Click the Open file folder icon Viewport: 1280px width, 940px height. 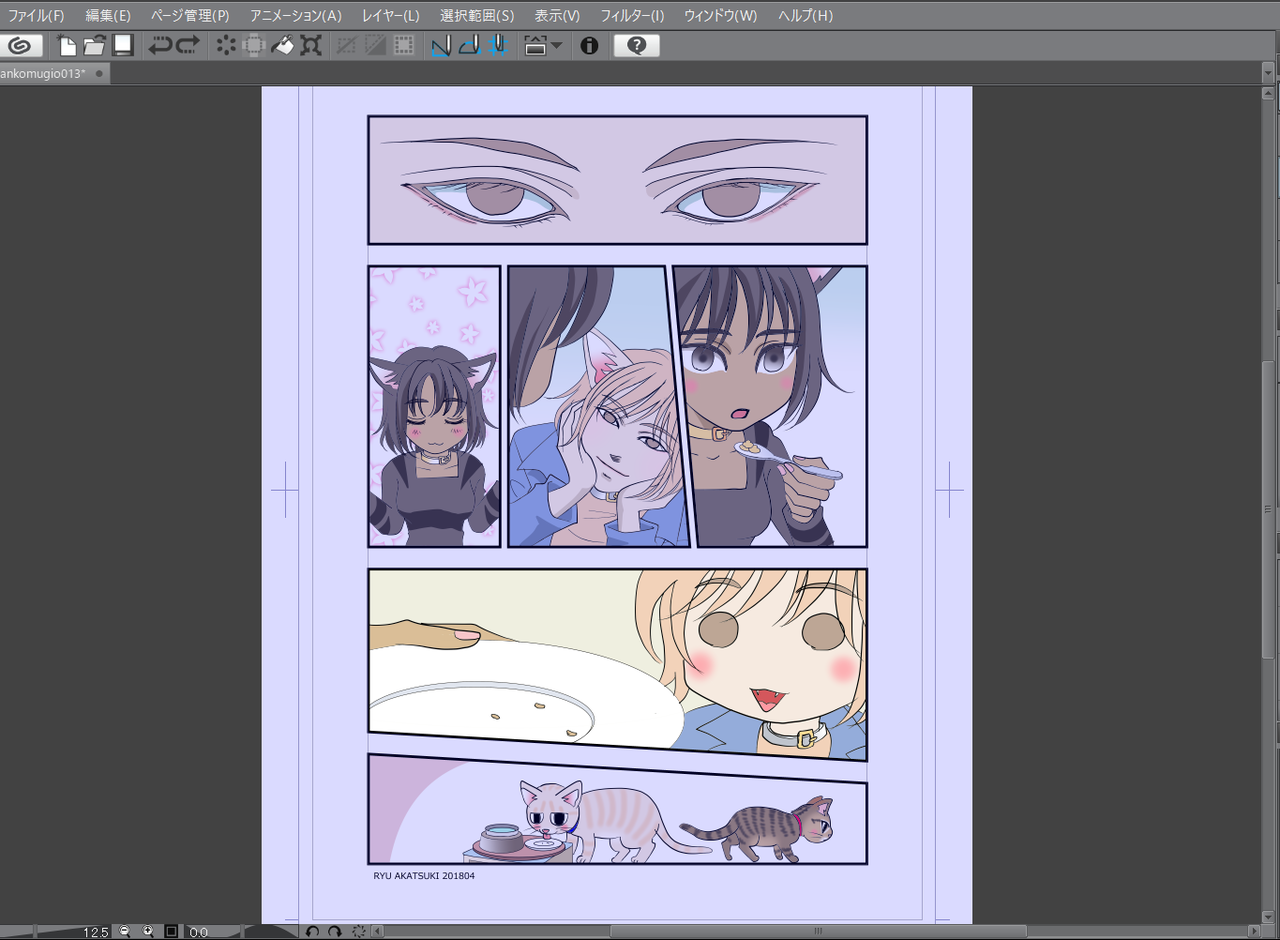[x=94, y=46]
